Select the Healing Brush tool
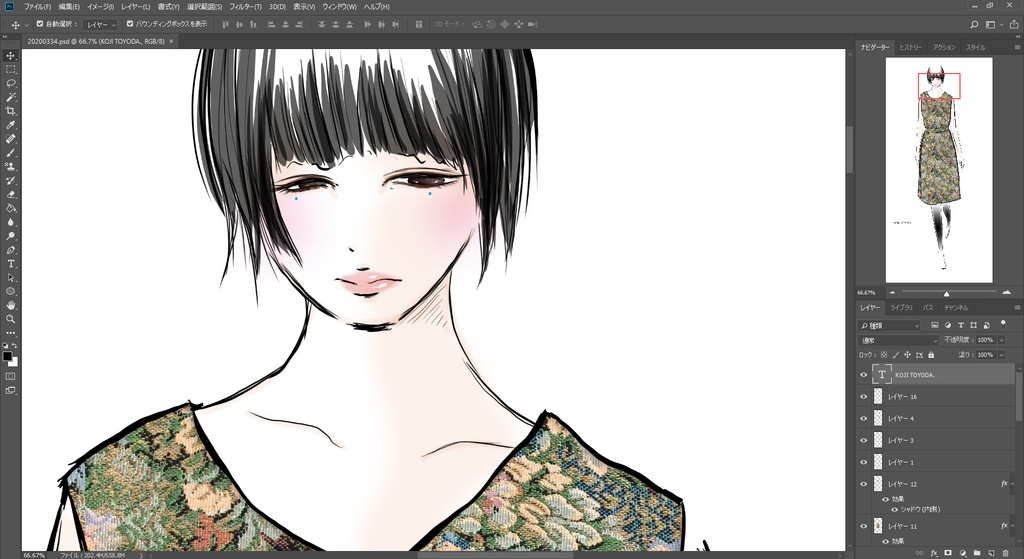The height and width of the screenshot is (559, 1024). pos(10,139)
